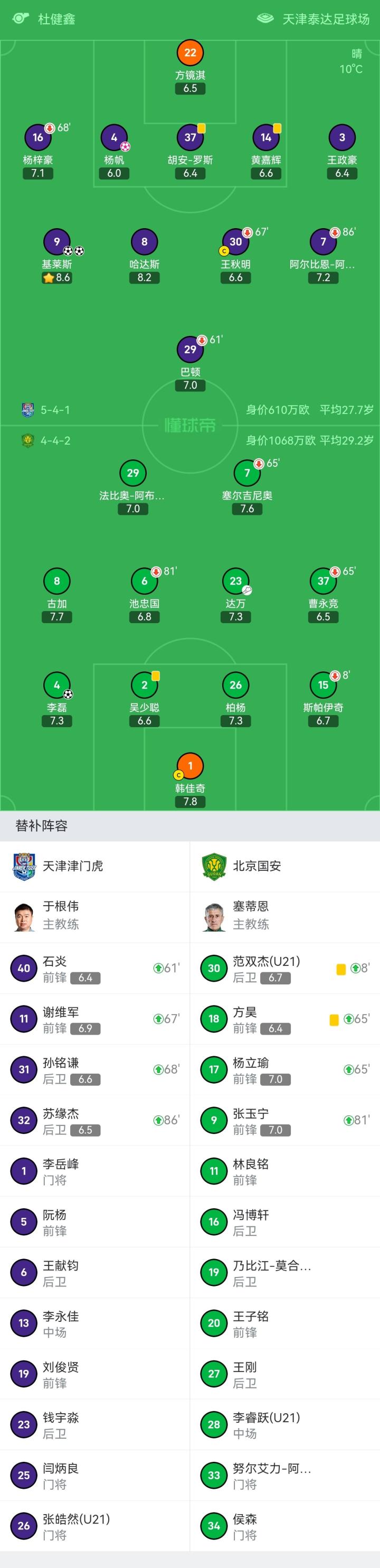Screen dimensions: 380x1568
Task: Click referee name 杜健鑫
Action: click(56, 19)
